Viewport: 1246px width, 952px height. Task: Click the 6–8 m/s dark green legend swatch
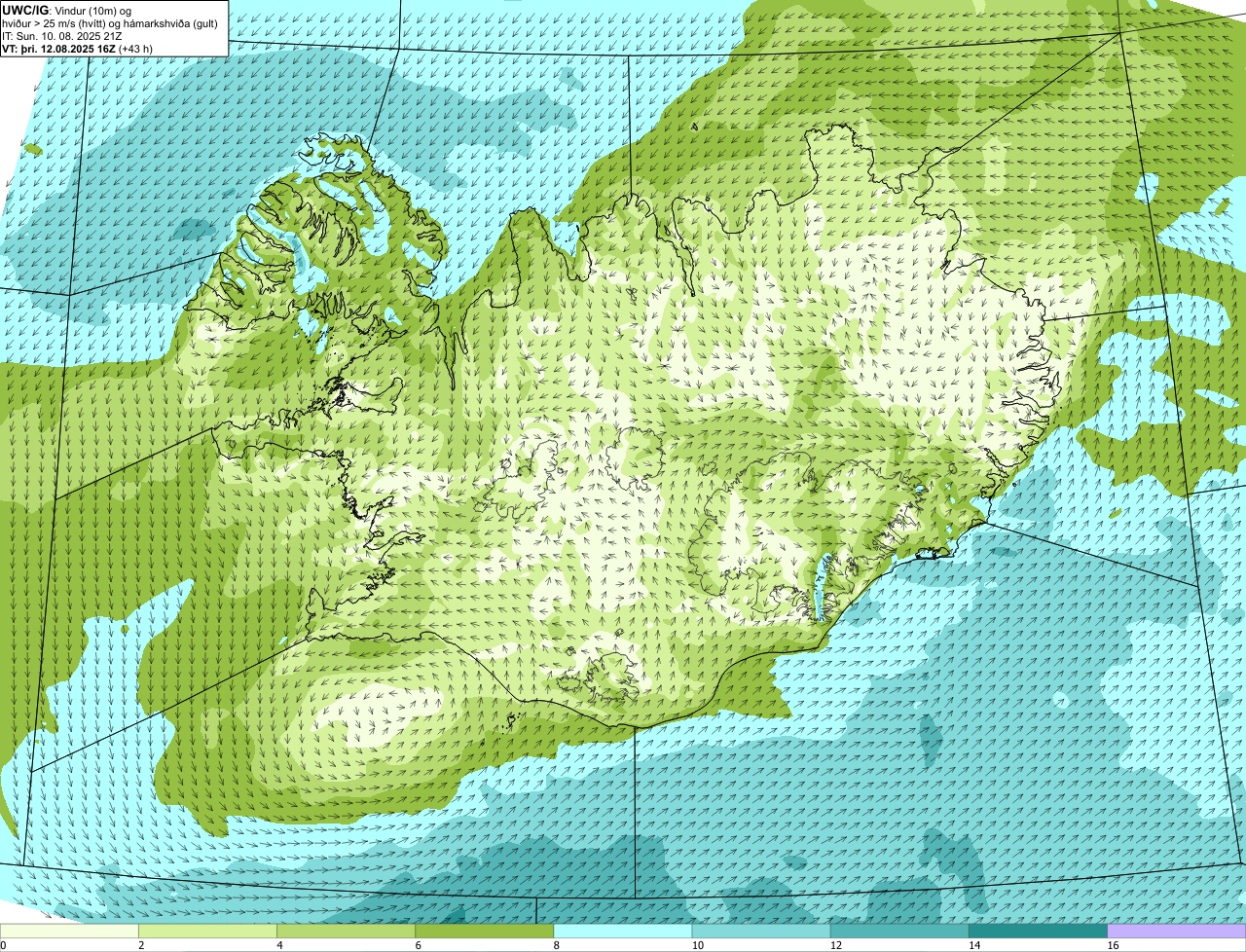tap(486, 932)
